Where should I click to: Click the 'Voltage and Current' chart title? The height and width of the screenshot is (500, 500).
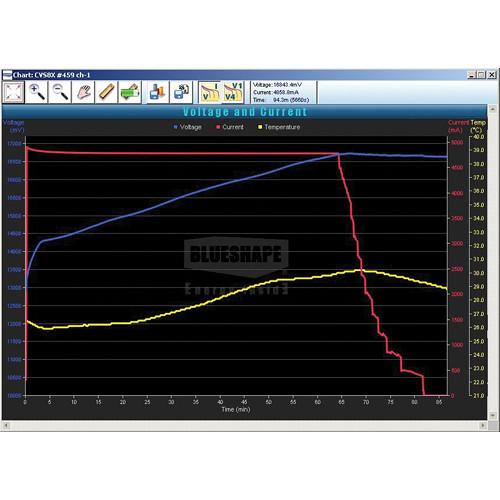pos(245,112)
